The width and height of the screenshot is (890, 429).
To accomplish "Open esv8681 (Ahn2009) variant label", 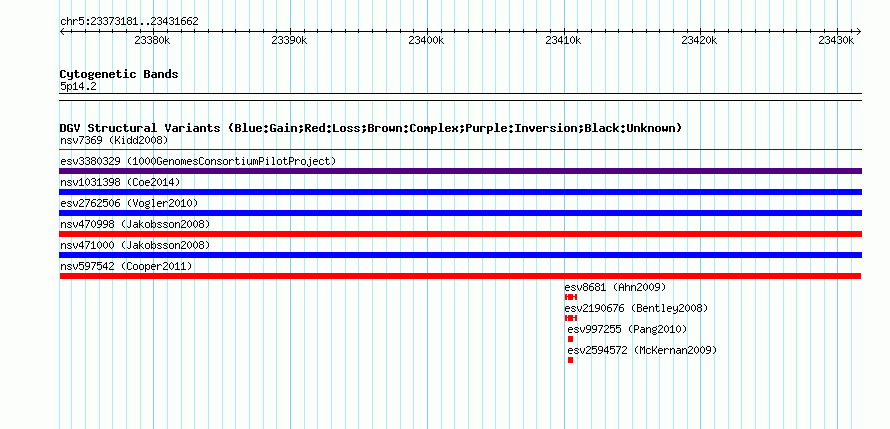I will pos(615,287).
